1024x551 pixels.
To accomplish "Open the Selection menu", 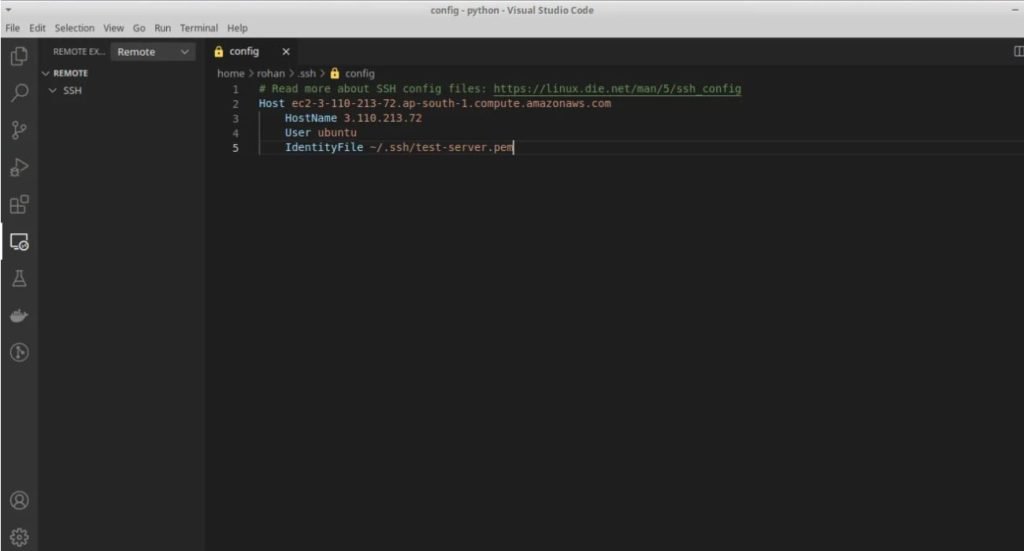I will point(74,28).
